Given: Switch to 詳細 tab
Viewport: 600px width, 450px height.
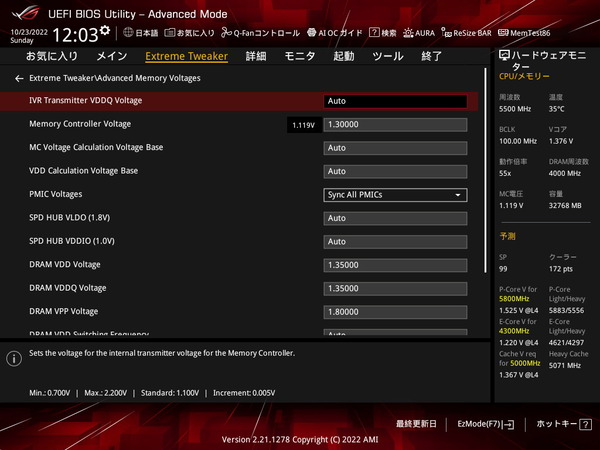Looking at the screenshot, I should (x=256, y=56).
